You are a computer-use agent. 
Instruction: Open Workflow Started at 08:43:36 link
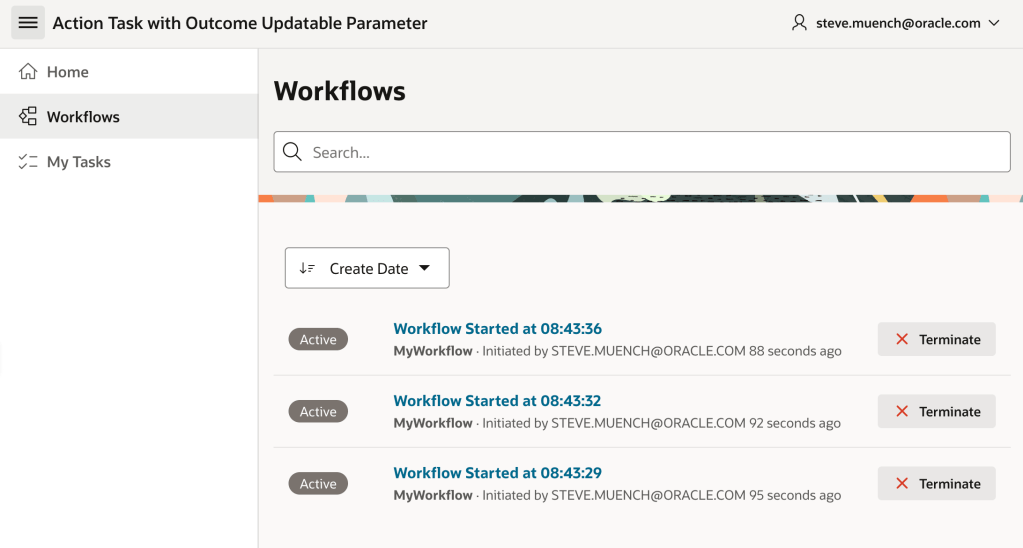pos(497,329)
